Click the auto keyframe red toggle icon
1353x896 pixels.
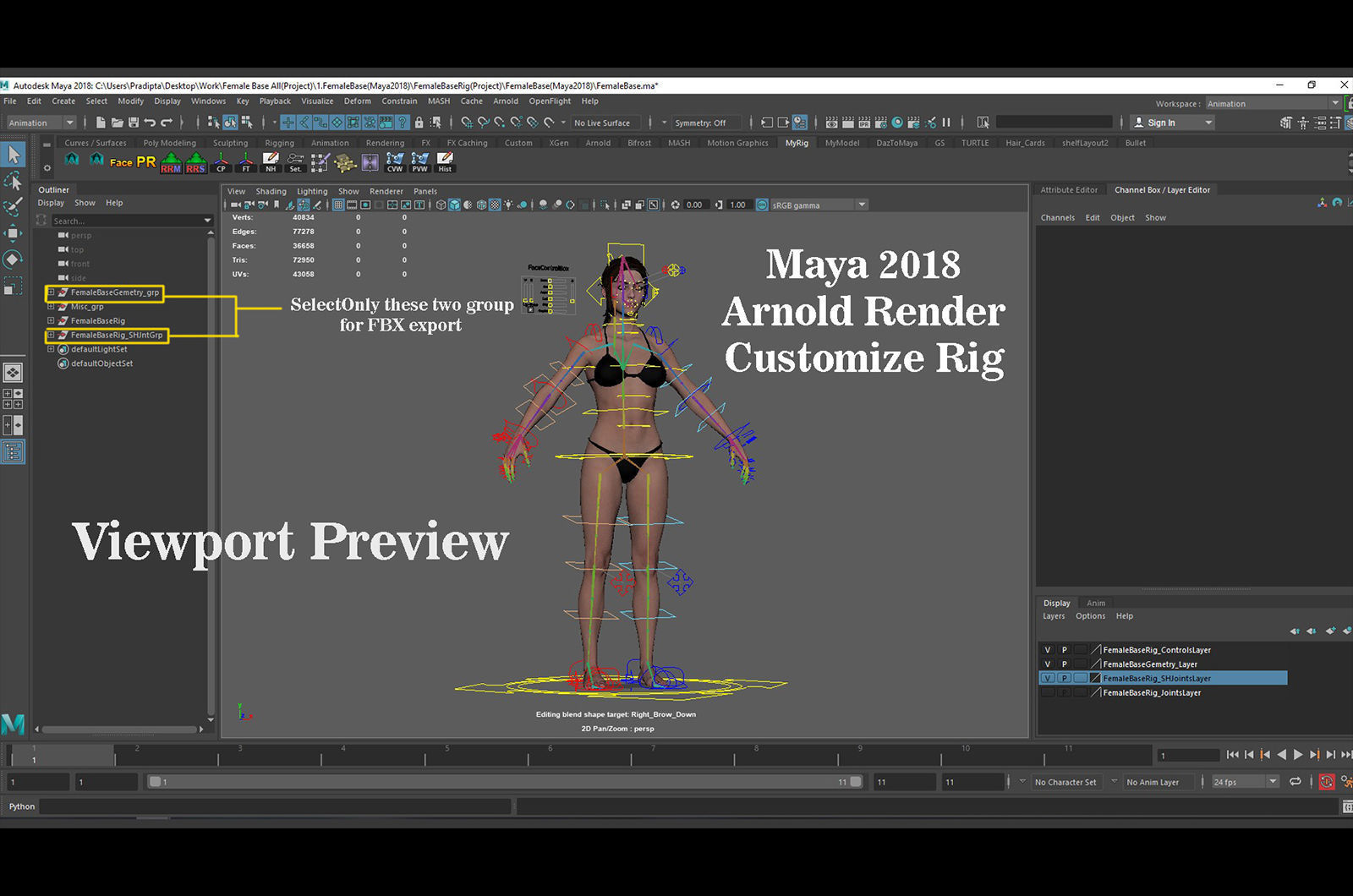click(1327, 782)
